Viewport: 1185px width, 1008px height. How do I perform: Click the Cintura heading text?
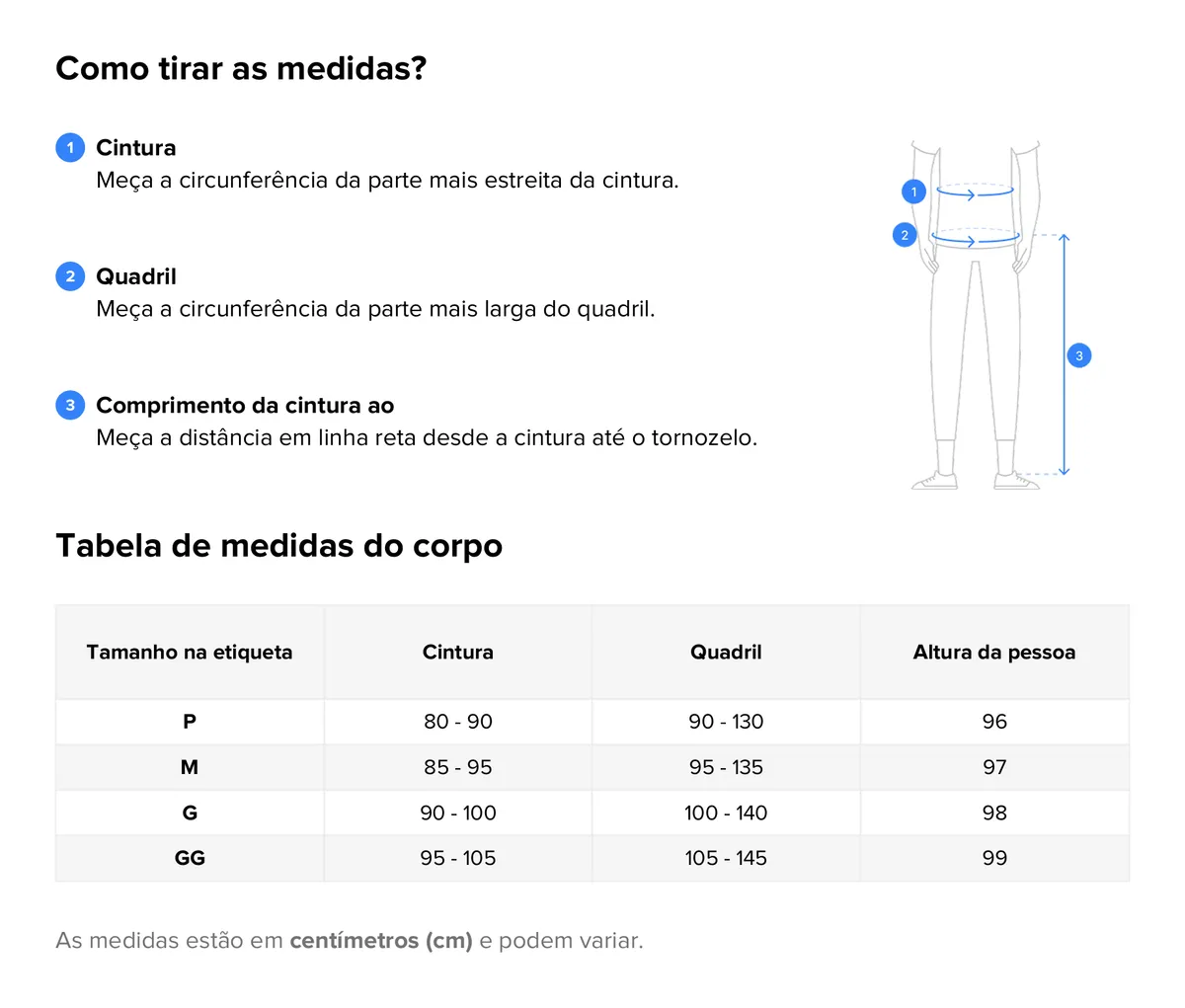coord(136,148)
